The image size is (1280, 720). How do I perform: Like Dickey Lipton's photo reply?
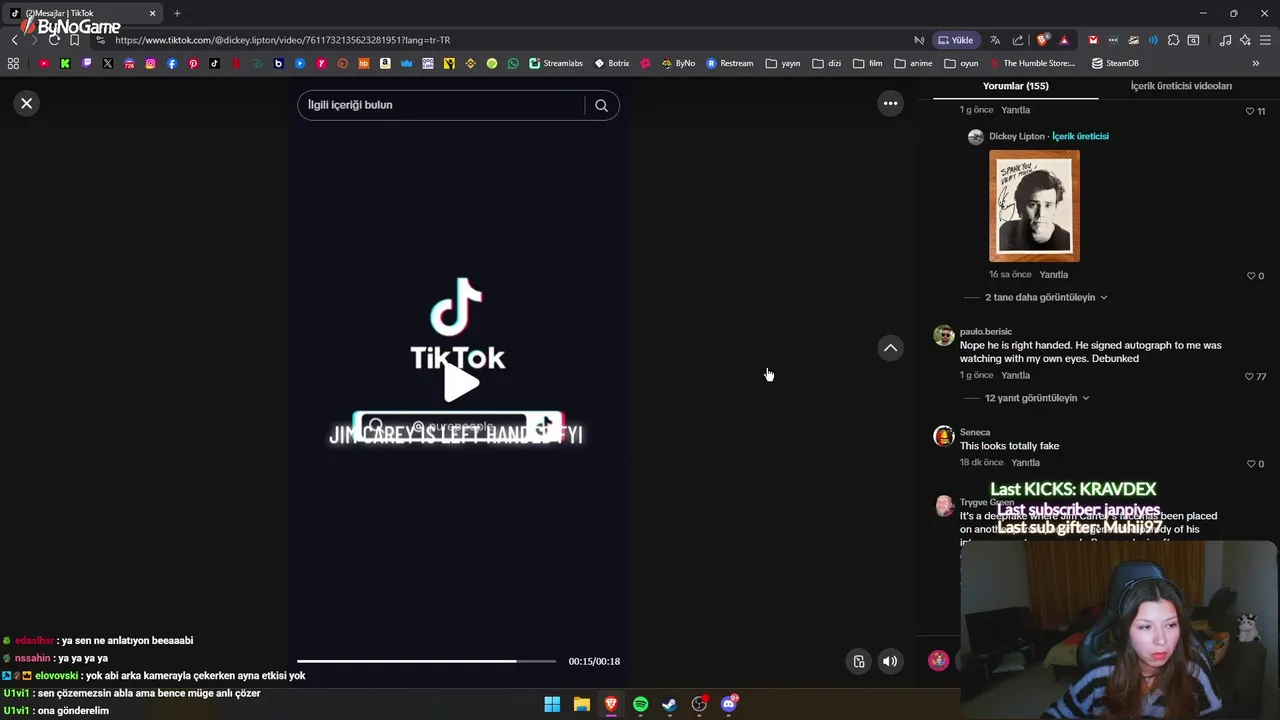(x=1250, y=276)
